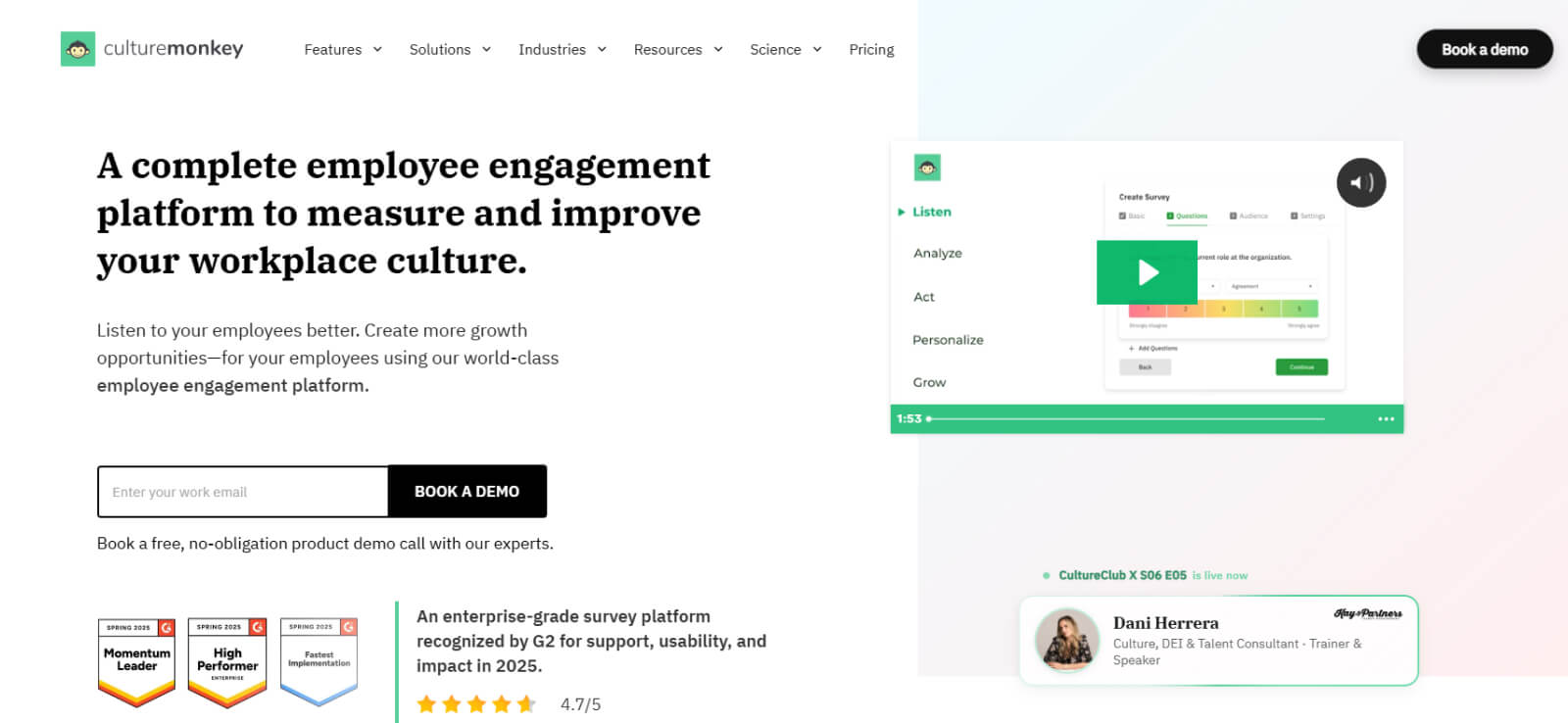Screen dimensions: 1568x723
Task: Click the G2 Momentum Leader badge
Action: [136, 661]
